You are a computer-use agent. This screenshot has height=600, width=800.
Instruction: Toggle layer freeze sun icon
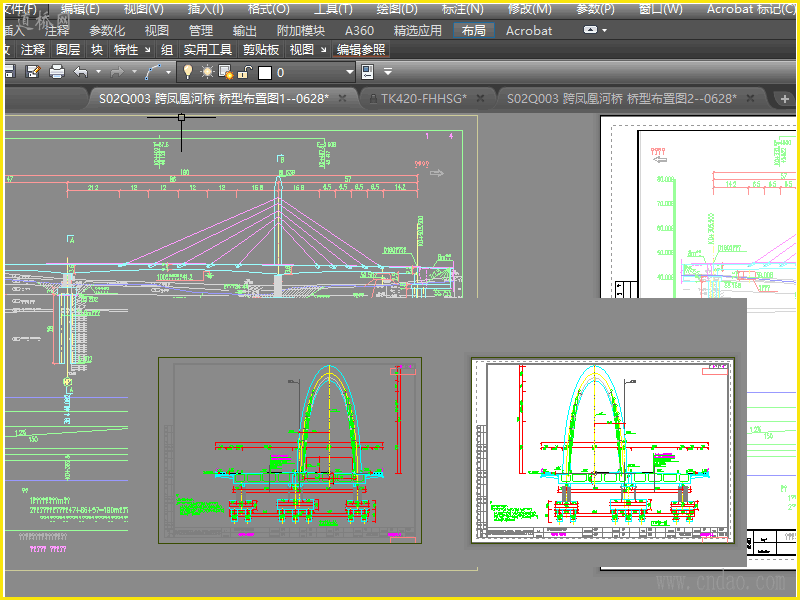click(x=207, y=72)
